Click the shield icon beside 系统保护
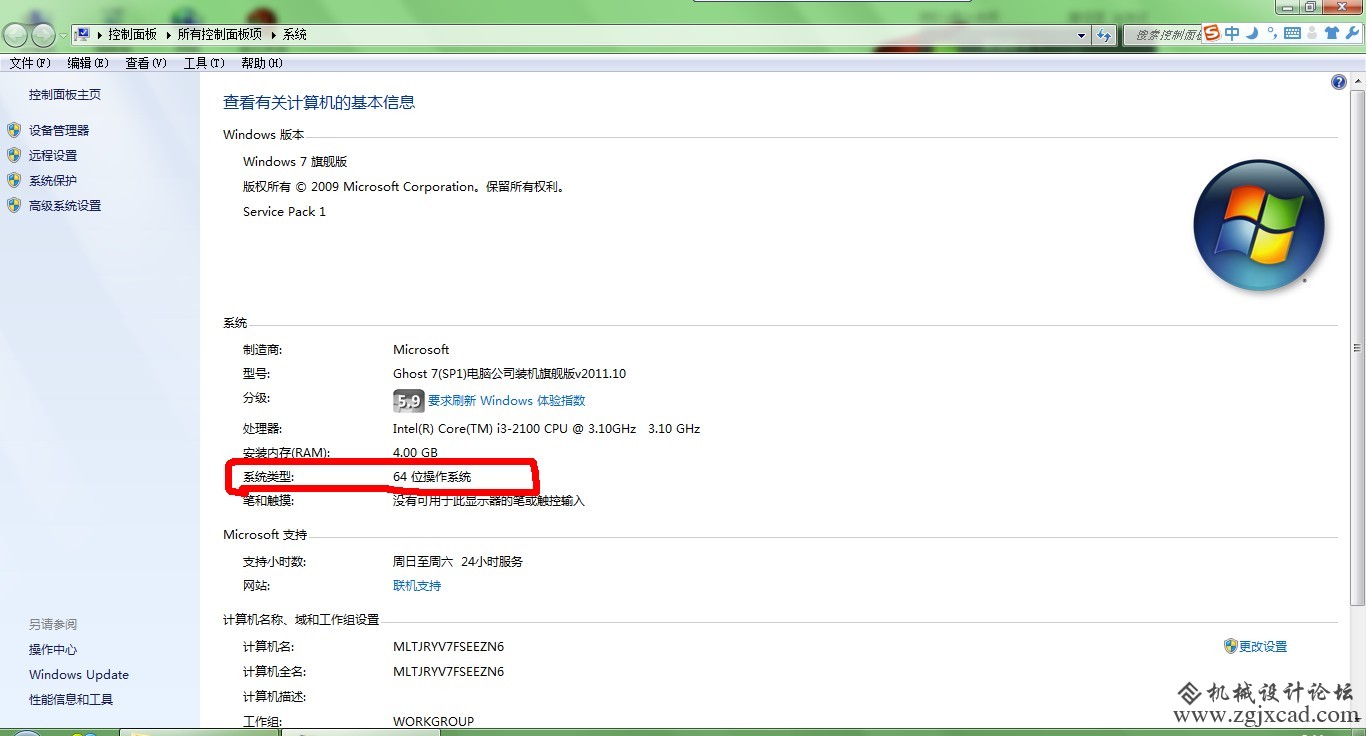 point(14,180)
